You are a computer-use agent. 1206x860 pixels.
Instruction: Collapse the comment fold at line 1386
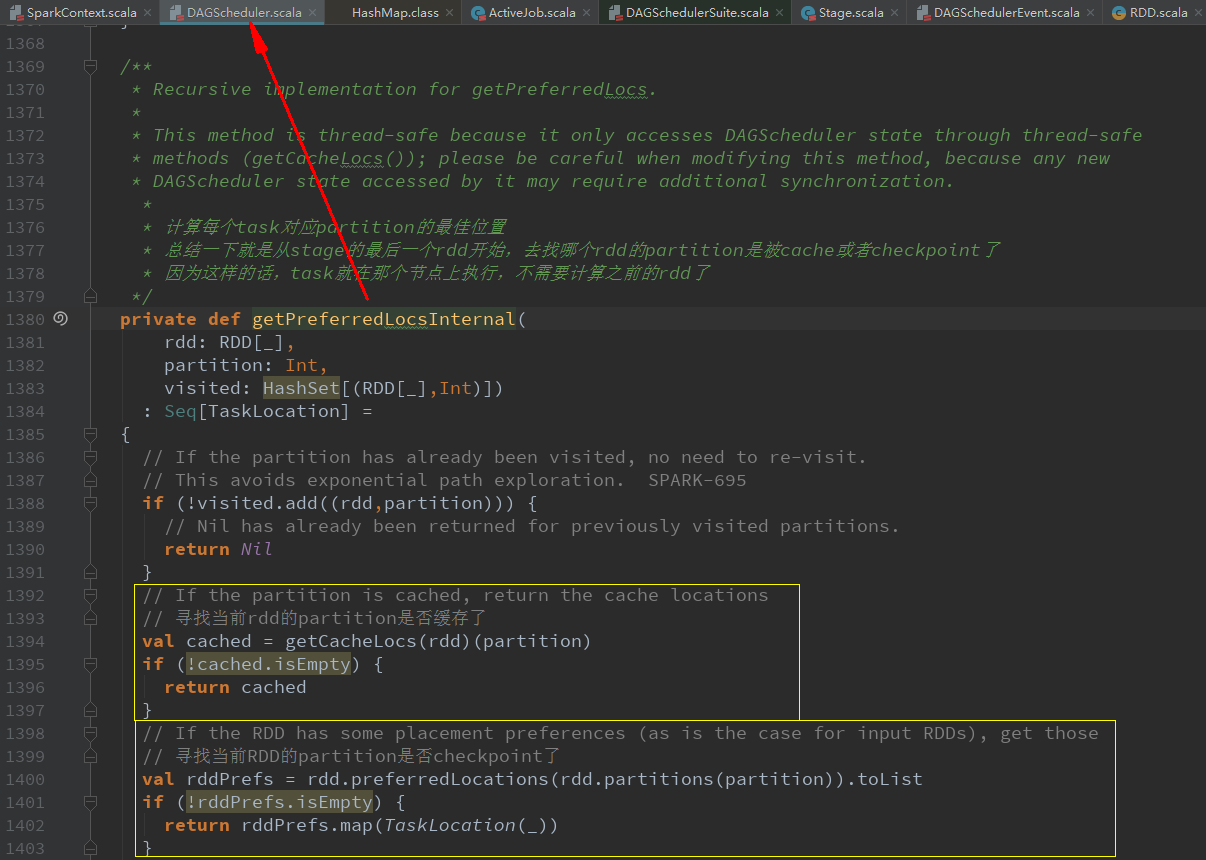tap(91, 457)
